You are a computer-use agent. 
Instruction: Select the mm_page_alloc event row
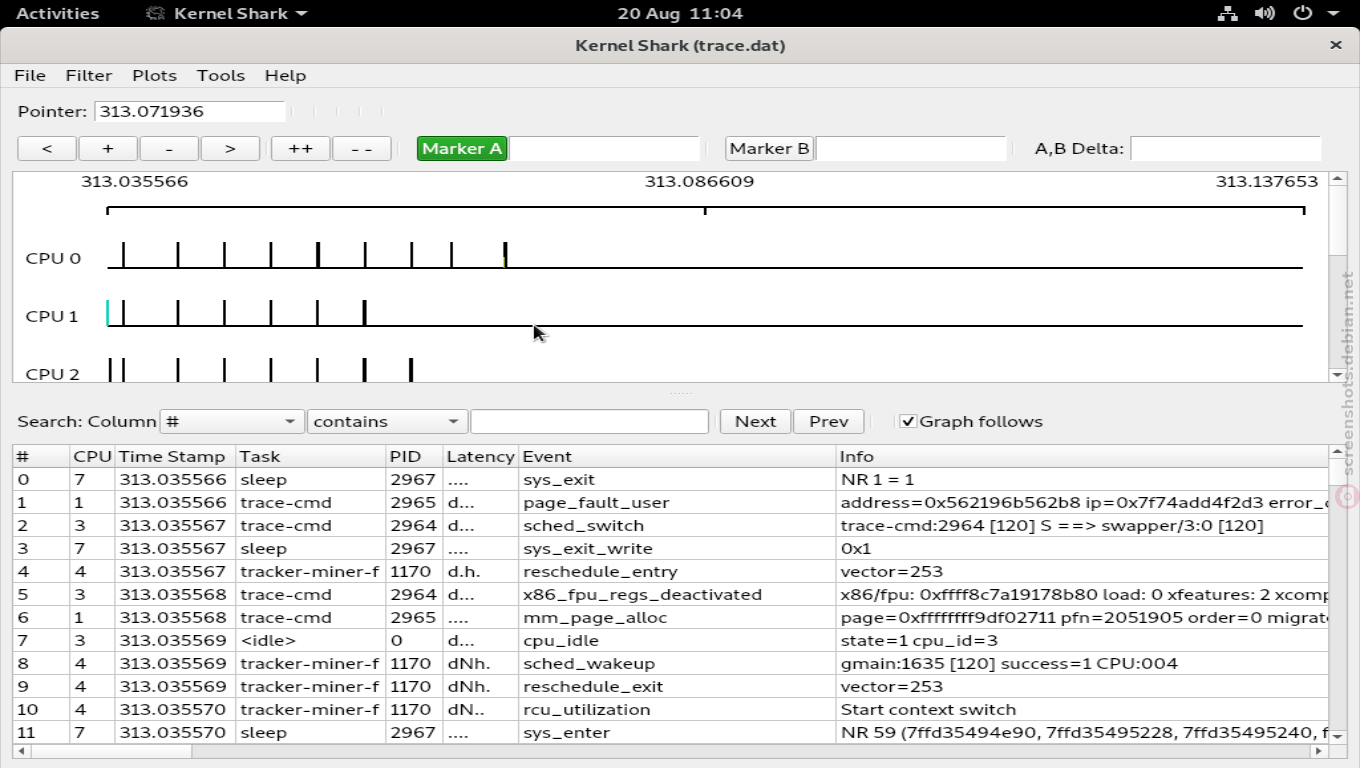(670, 618)
